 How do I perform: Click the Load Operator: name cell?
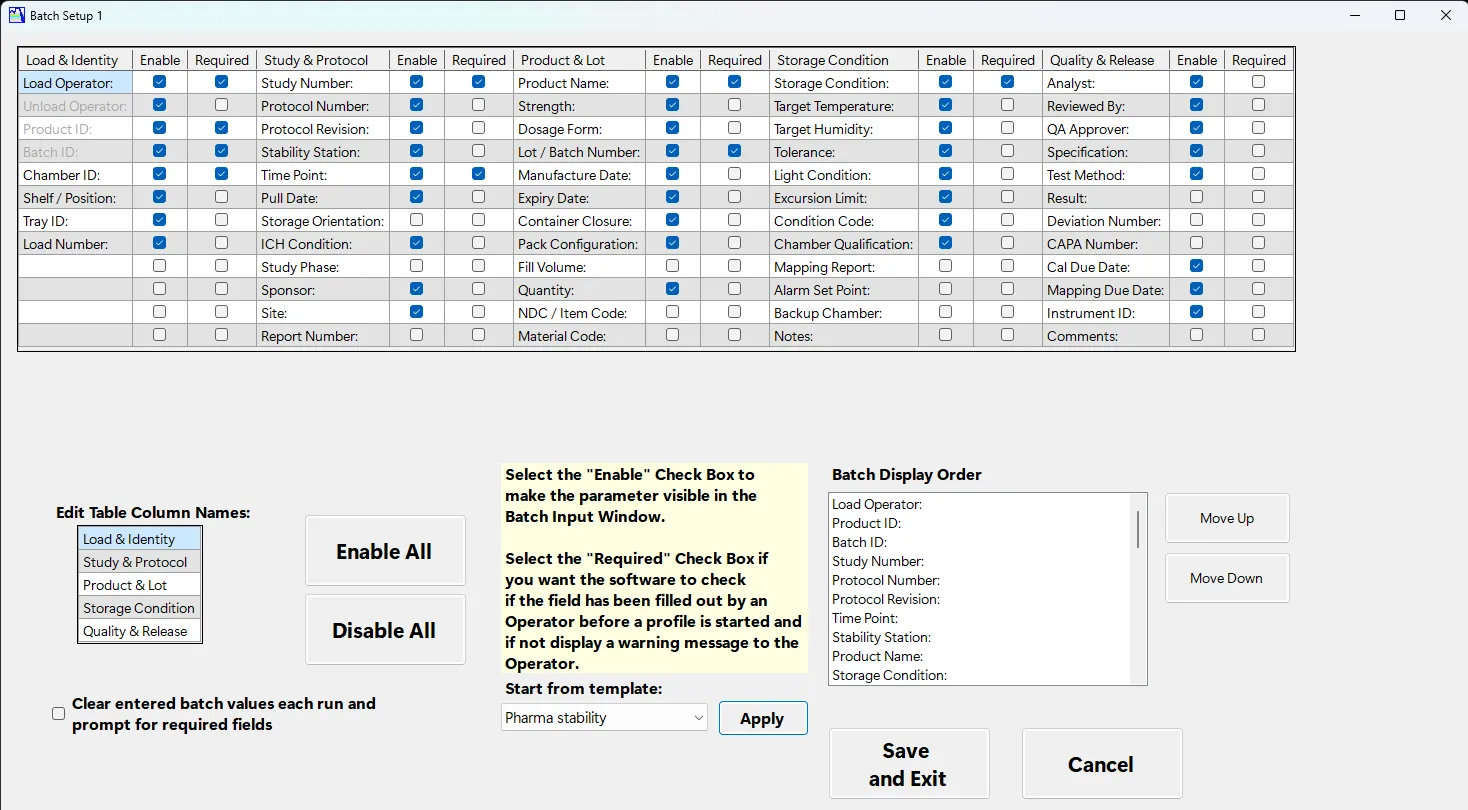[76, 83]
